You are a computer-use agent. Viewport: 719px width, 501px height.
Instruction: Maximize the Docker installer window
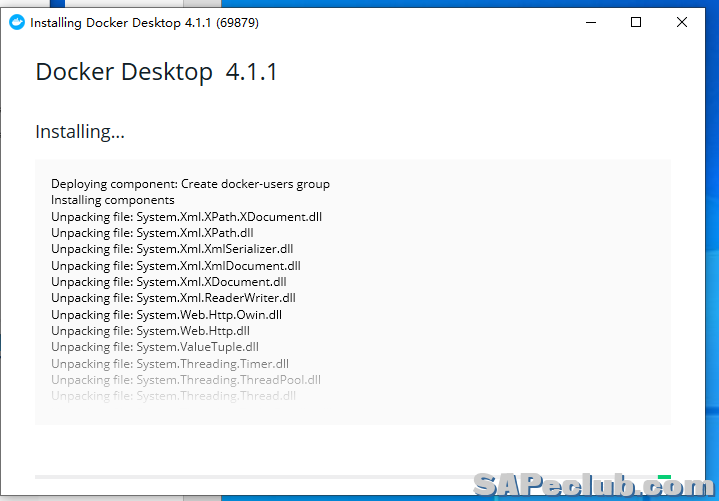(x=636, y=22)
